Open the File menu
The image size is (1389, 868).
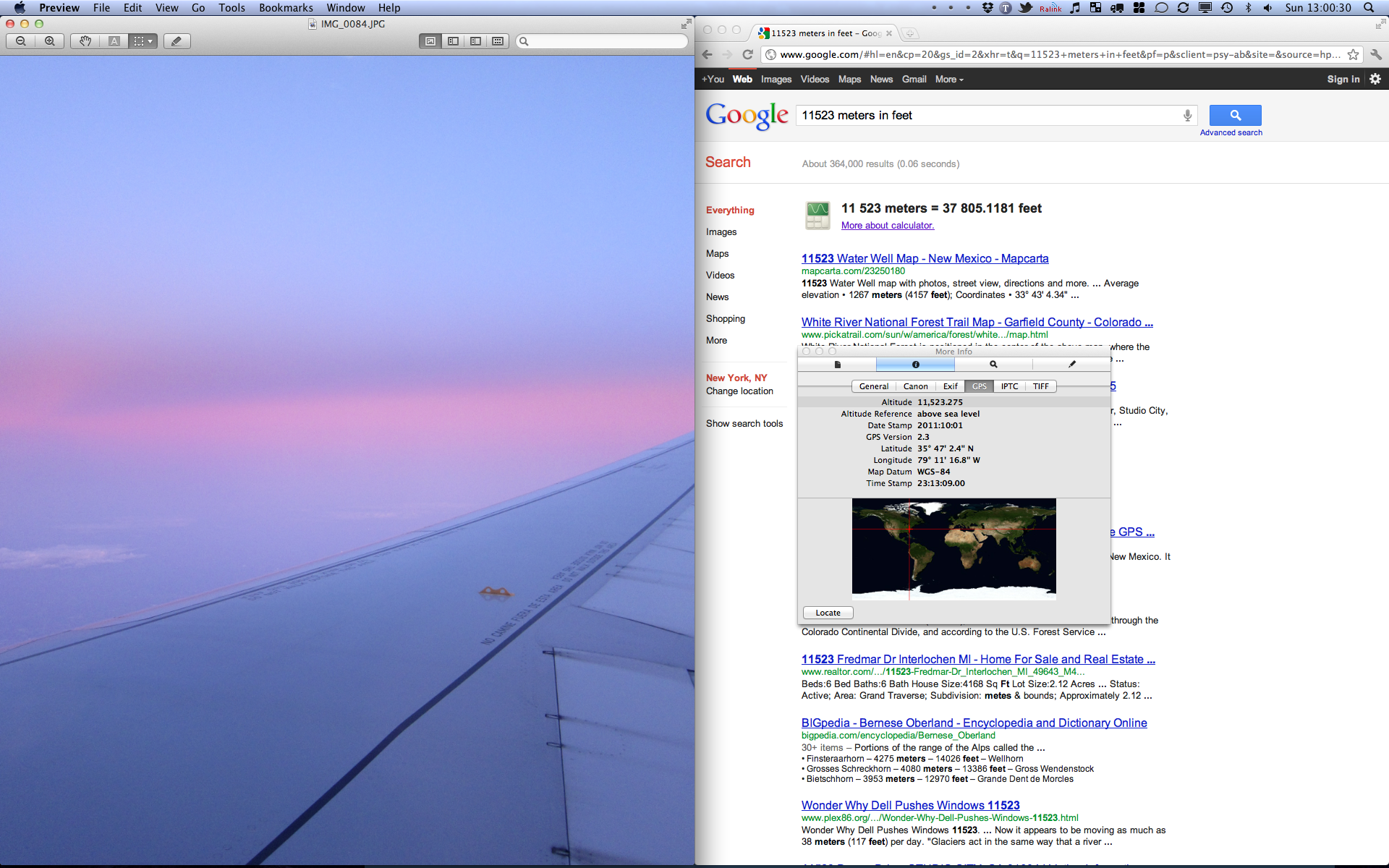[x=101, y=7]
